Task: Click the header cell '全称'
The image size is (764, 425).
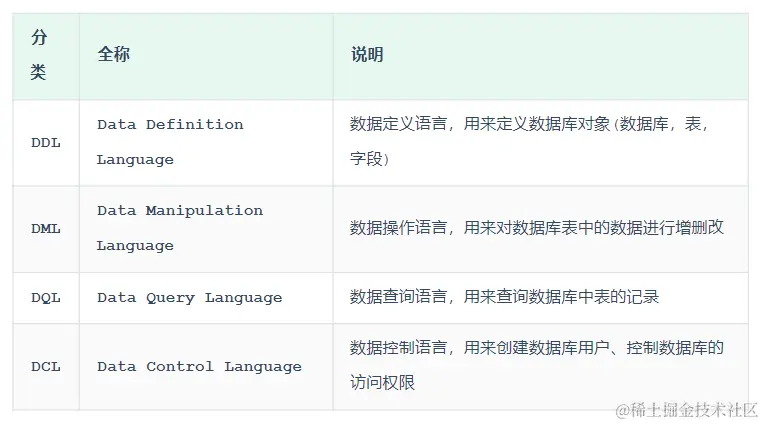Action: pyautogui.click(x=206, y=56)
